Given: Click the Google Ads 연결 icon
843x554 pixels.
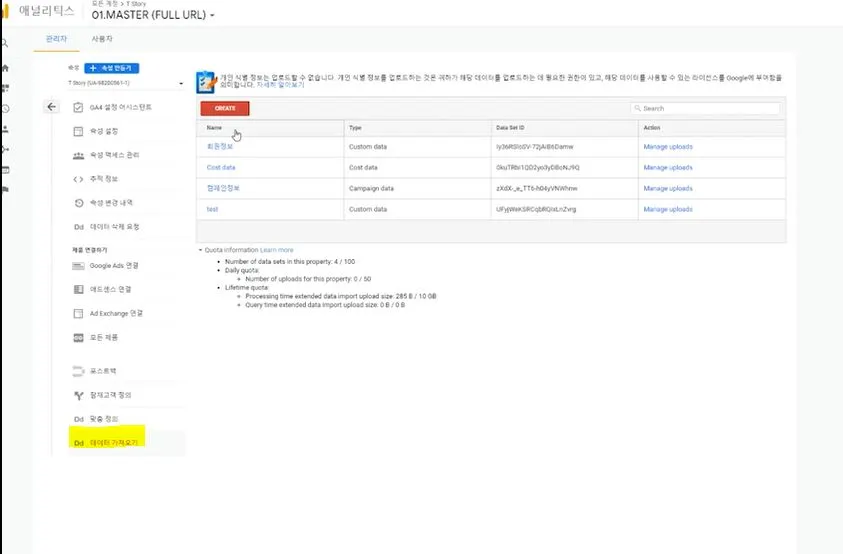Looking at the screenshot, I should coord(78,266).
